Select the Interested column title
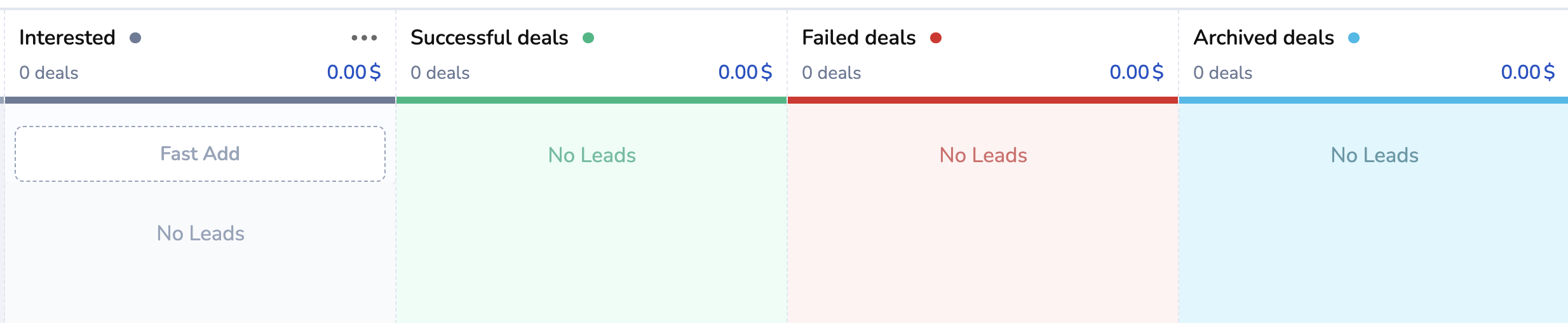The image size is (1568, 323). 67,38
